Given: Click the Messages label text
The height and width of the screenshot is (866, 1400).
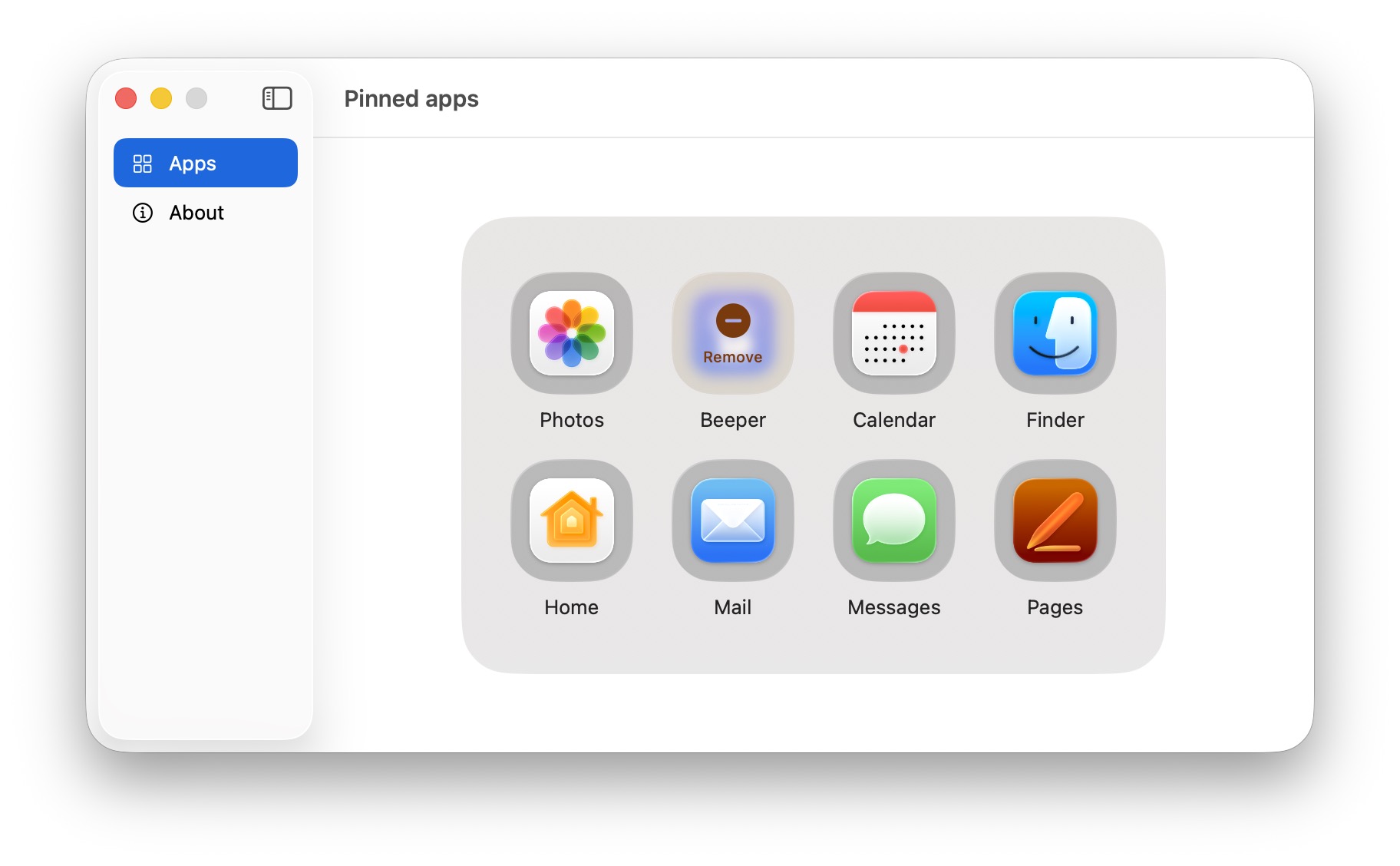Looking at the screenshot, I should pyautogui.click(x=894, y=608).
